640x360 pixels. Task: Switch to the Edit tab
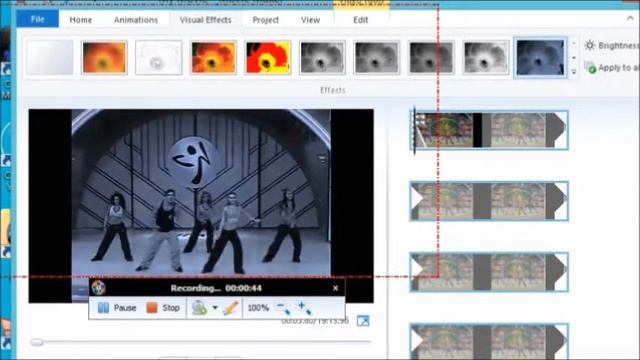pyautogui.click(x=360, y=20)
